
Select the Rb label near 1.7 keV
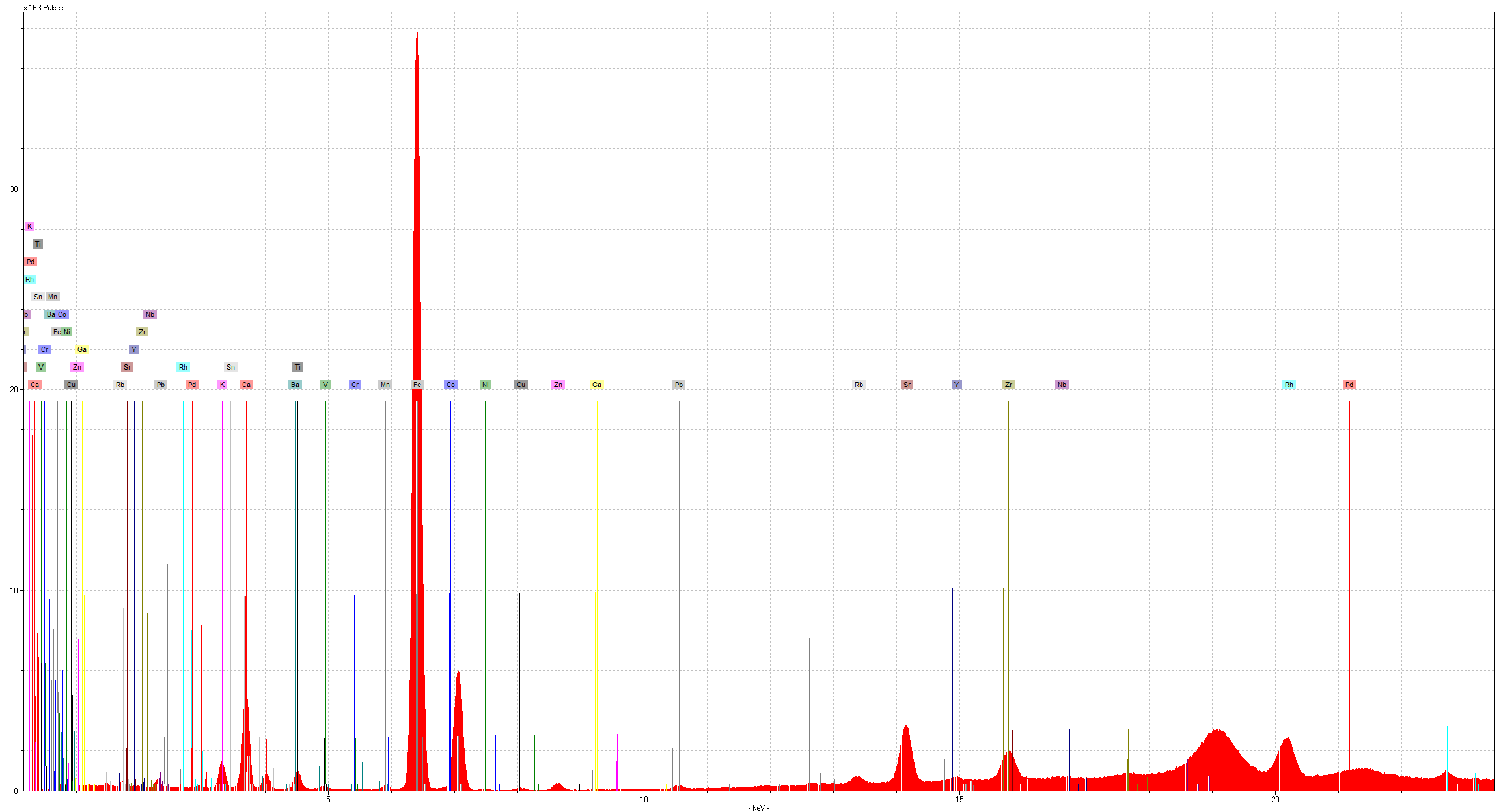(120, 385)
